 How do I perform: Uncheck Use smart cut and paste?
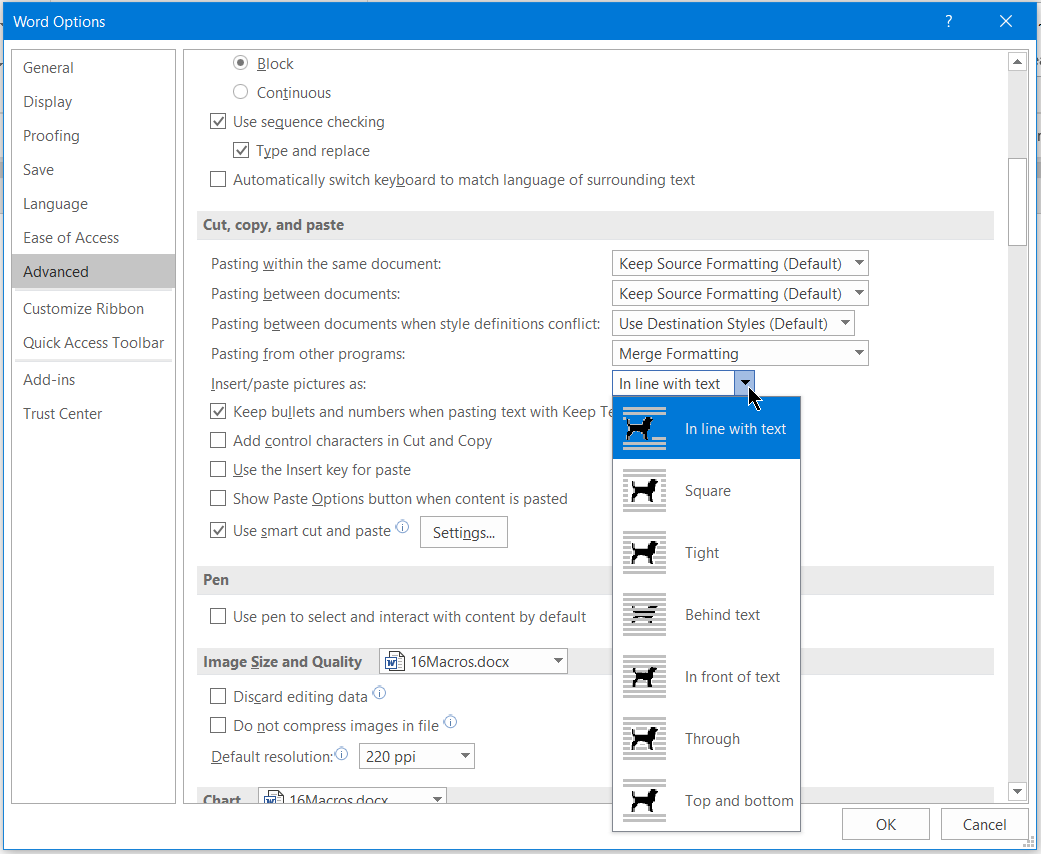pos(218,530)
